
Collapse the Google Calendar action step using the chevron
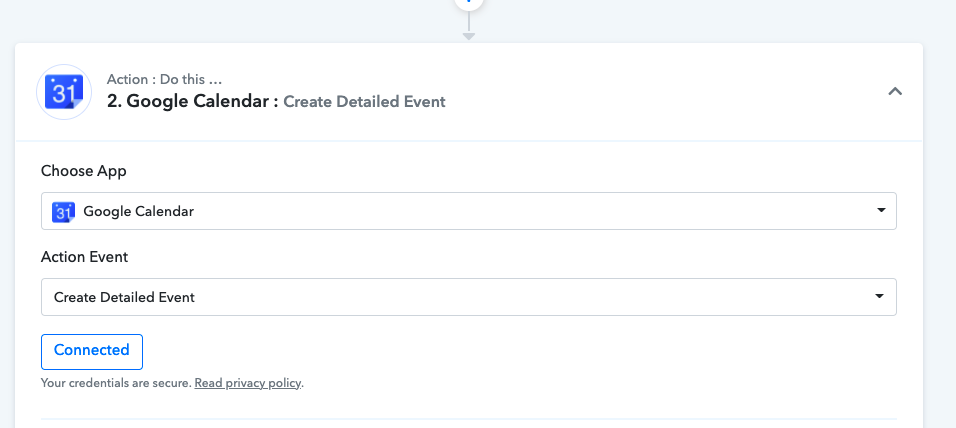pyautogui.click(x=894, y=91)
